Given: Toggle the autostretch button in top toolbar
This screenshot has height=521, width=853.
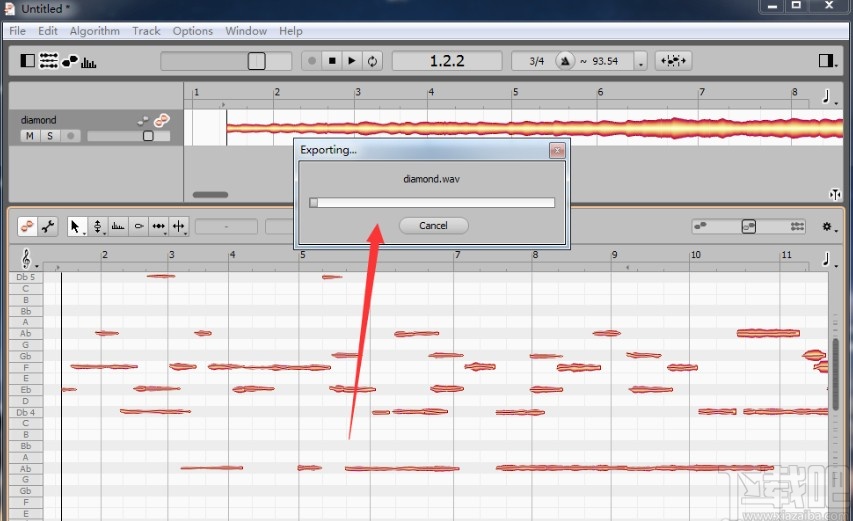Looking at the screenshot, I should click(x=673, y=60).
